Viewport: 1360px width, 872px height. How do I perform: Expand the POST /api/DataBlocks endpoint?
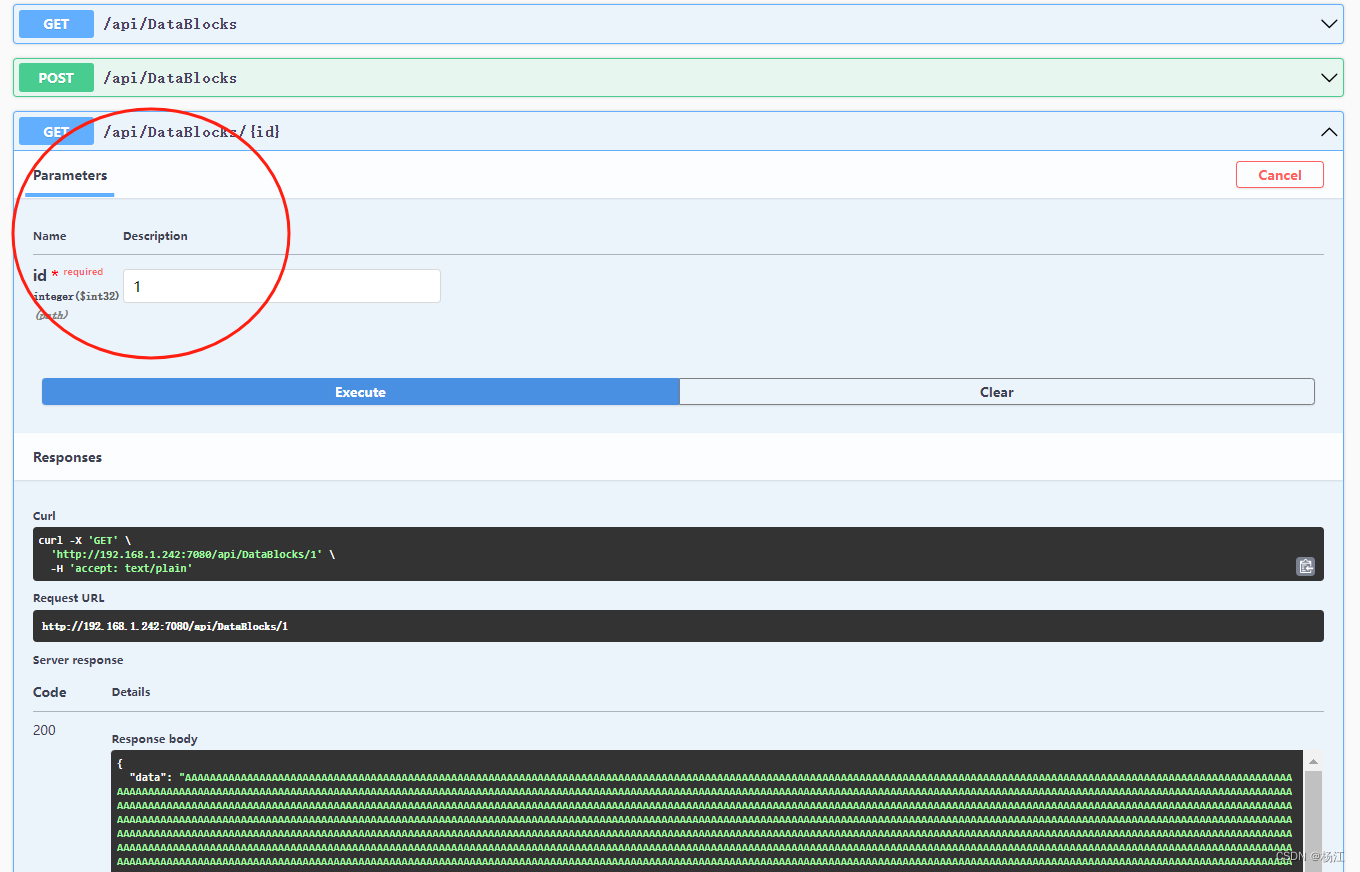coord(1329,77)
